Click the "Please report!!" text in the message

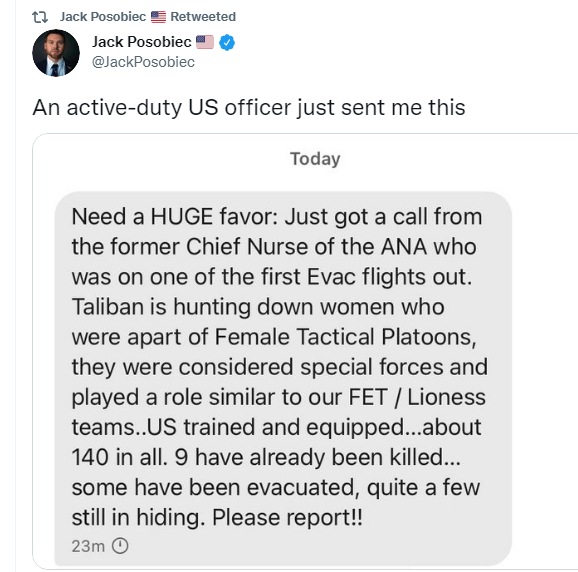point(287,517)
